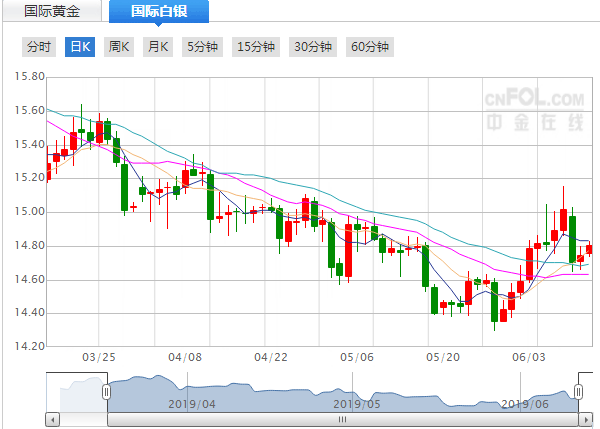Switch to 周K weekly chart
Viewport: 600px width, 429px height.
coord(118,47)
